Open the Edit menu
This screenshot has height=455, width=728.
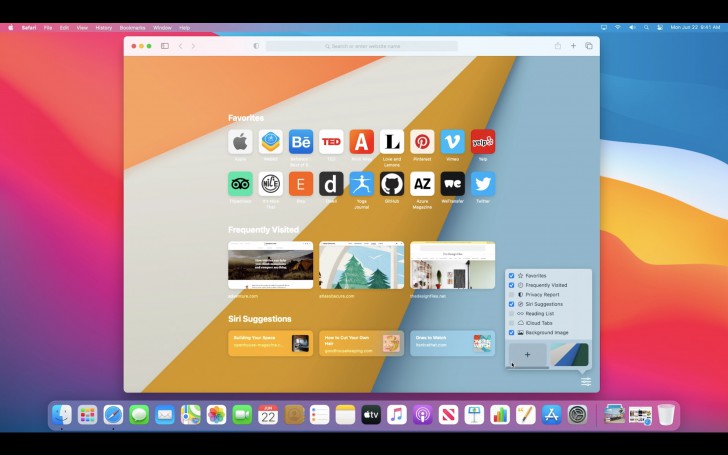click(64, 28)
